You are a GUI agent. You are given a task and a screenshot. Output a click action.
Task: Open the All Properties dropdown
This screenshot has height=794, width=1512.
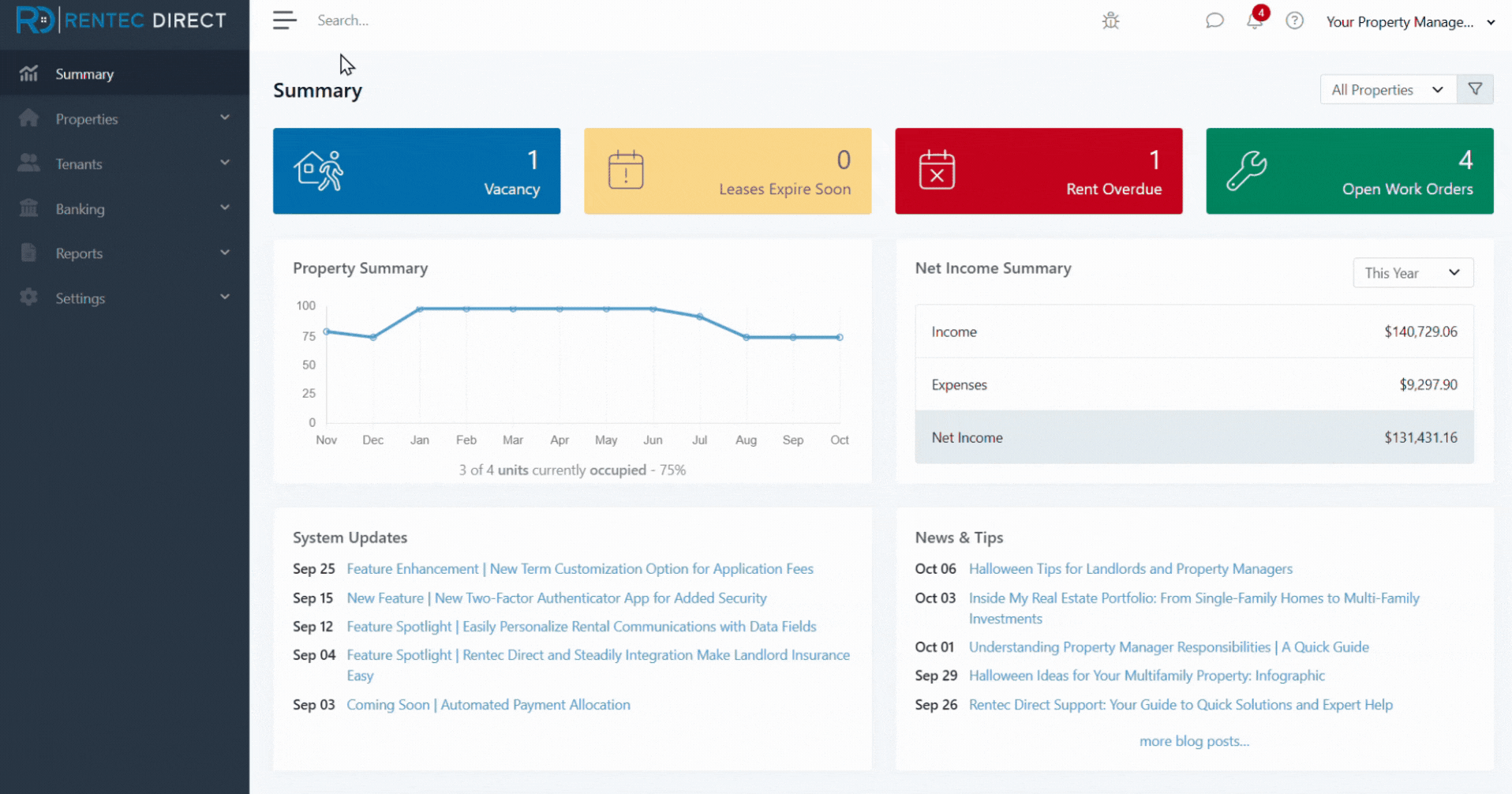tap(1387, 90)
